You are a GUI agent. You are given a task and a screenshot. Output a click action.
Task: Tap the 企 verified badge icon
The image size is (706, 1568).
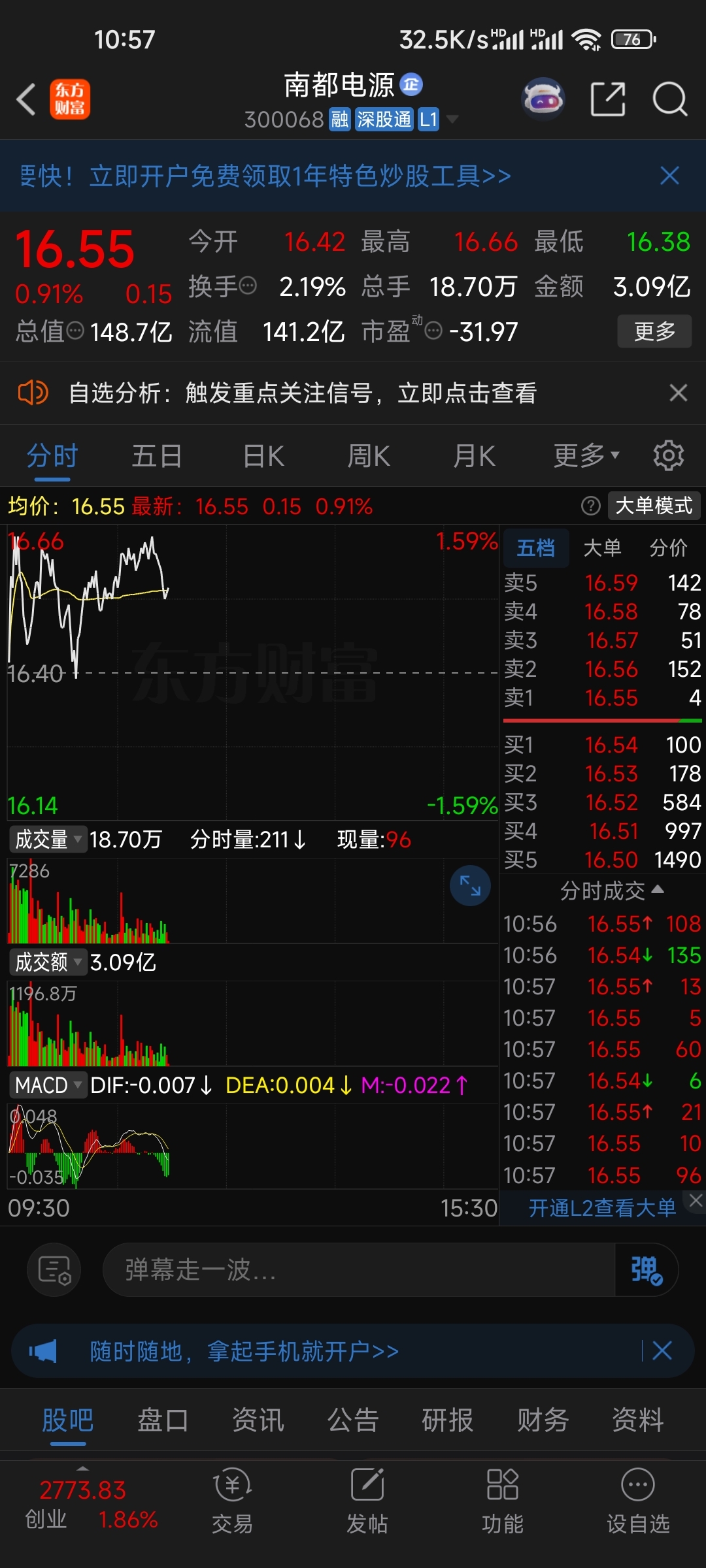[411, 84]
